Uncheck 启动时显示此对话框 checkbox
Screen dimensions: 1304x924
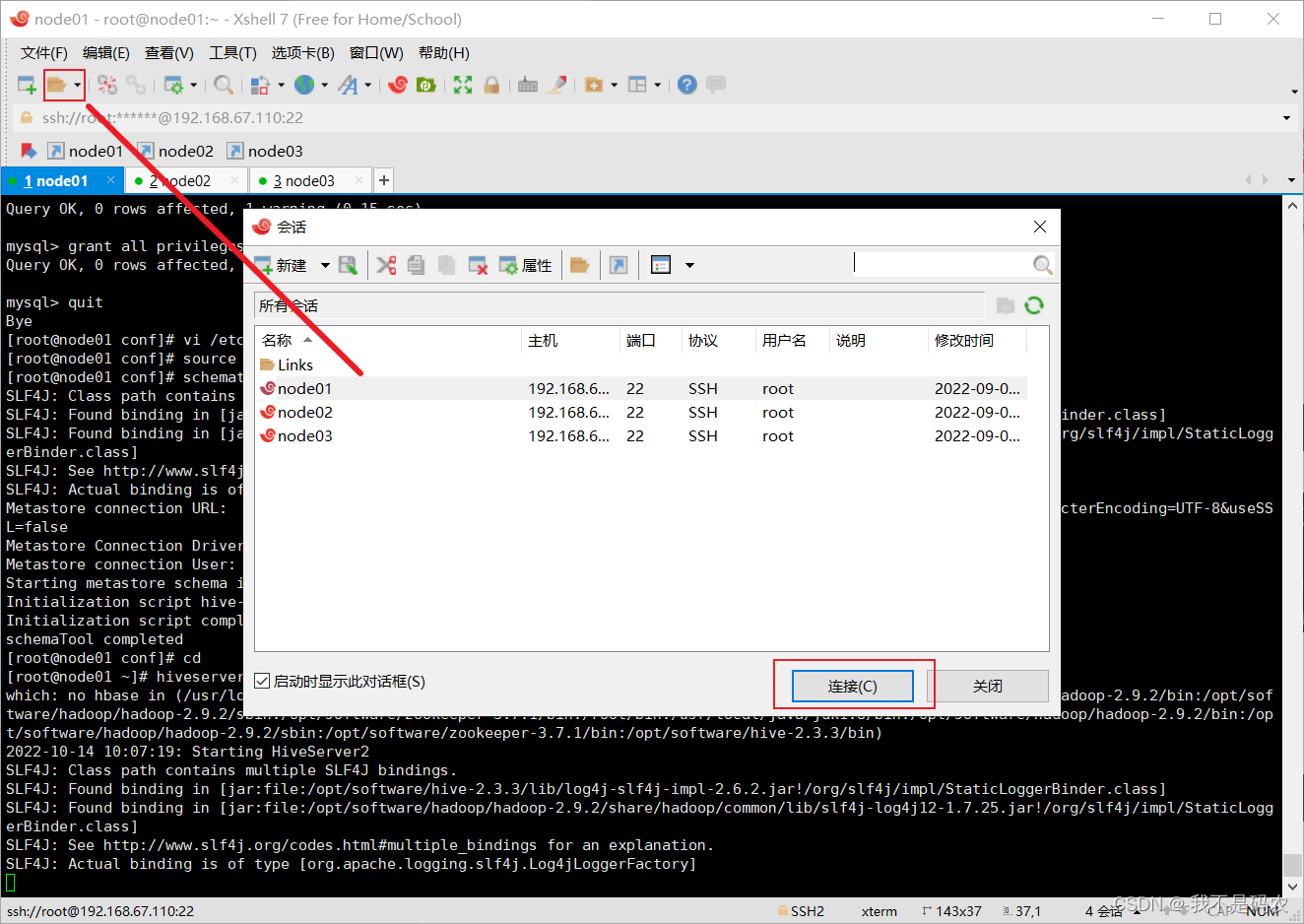[261, 681]
